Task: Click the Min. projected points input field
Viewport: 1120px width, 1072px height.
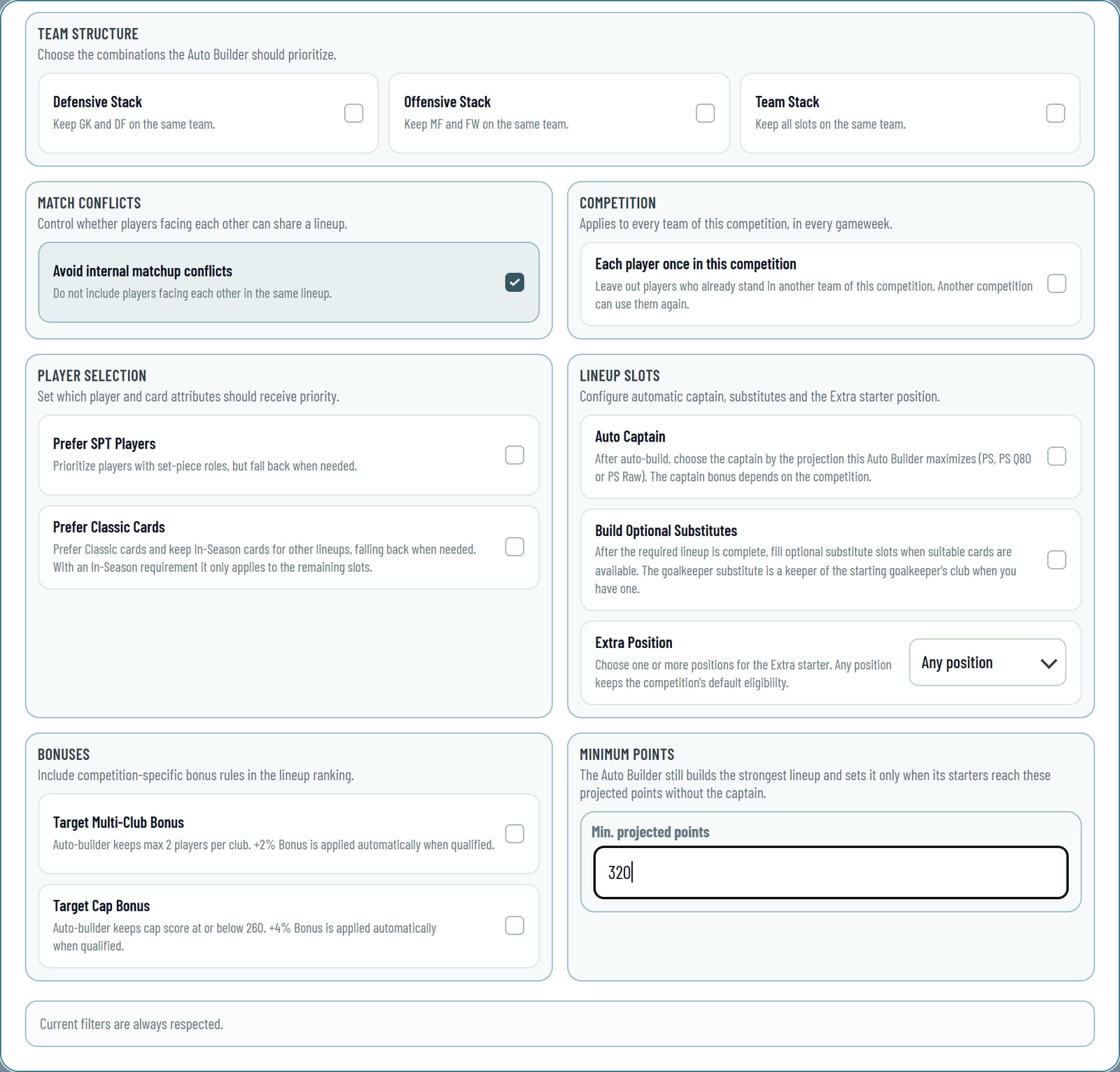Action: [x=830, y=873]
